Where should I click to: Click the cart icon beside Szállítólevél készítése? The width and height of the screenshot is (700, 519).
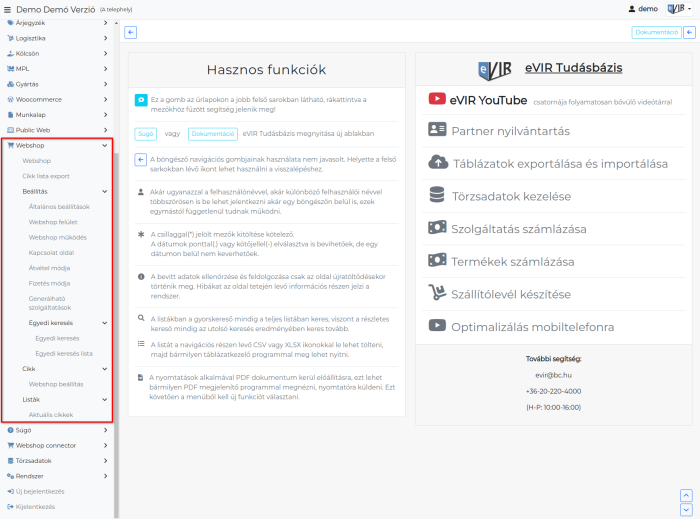[x=437, y=293]
